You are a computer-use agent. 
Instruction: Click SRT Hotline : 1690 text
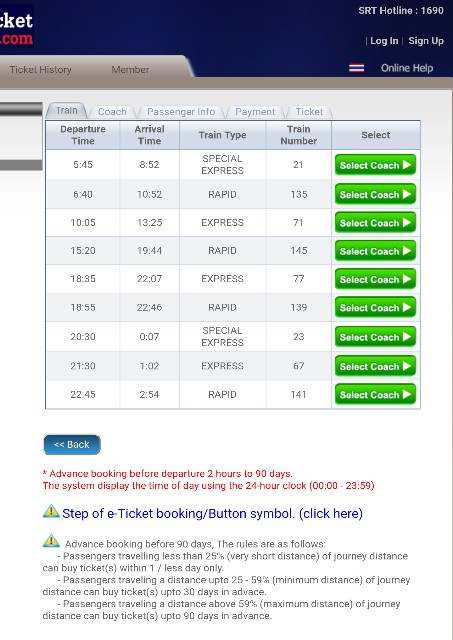pyautogui.click(x=401, y=11)
